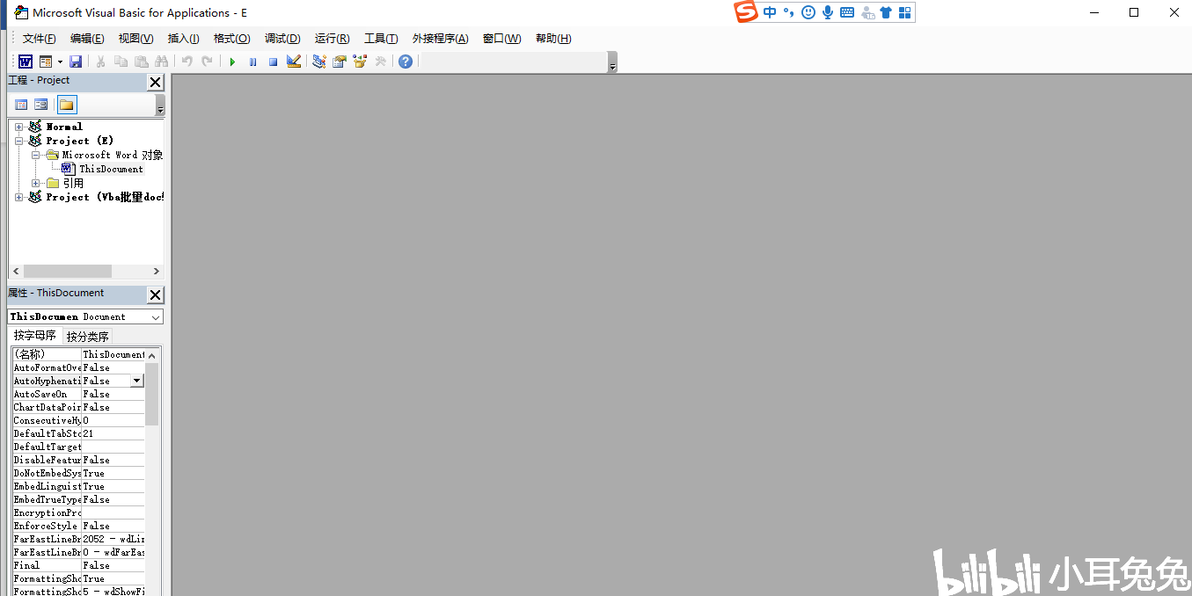Open the ThisDocument object combo box
Screen dimensions: 1192x596
[85, 317]
